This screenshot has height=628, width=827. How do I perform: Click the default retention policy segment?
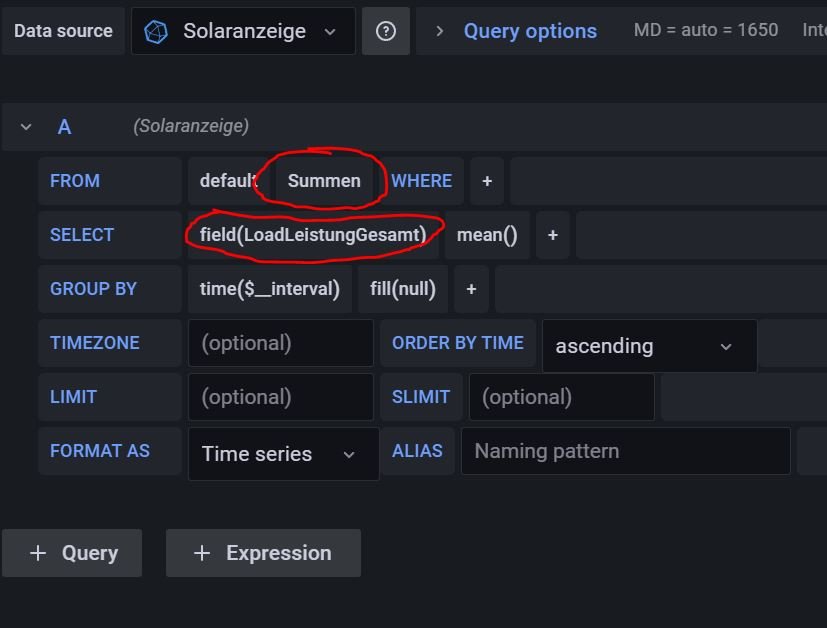228,181
